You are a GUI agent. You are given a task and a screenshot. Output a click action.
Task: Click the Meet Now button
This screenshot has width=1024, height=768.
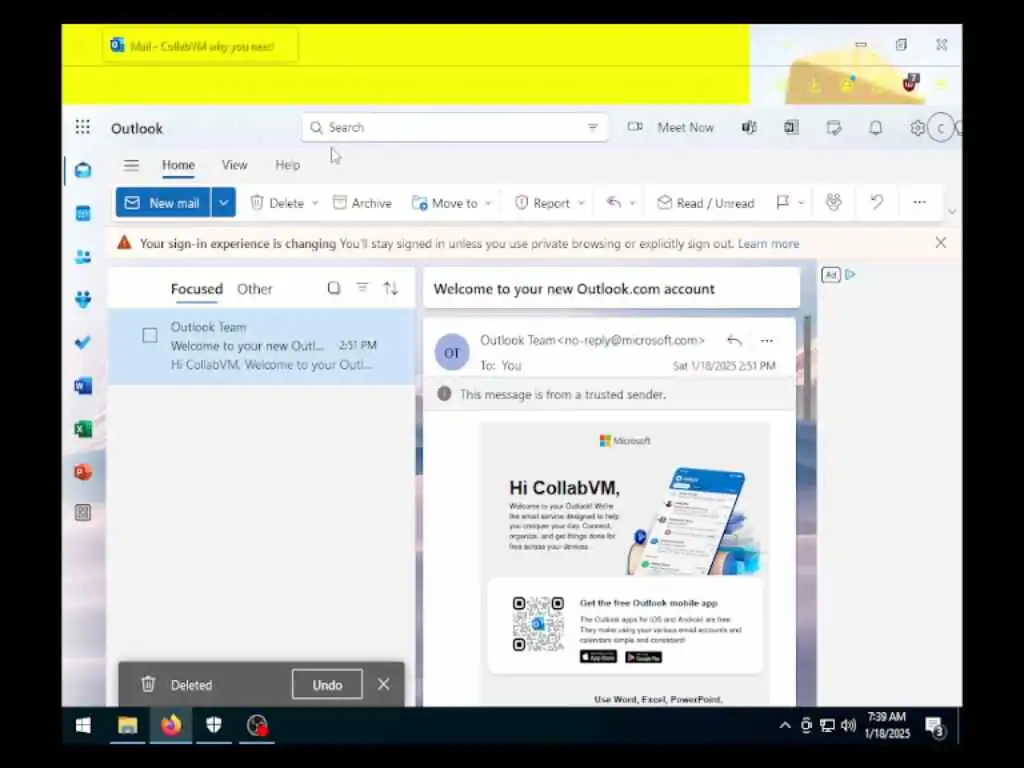click(671, 127)
